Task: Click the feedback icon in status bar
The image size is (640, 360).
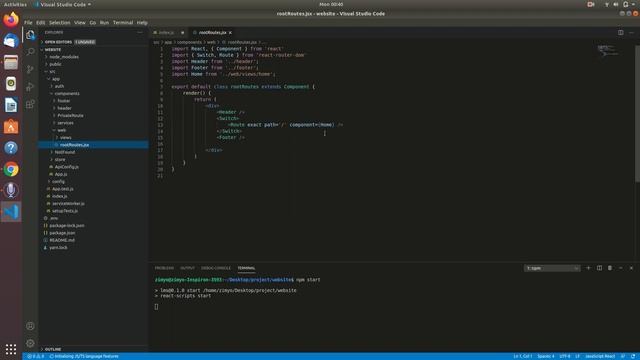Action: point(623,356)
